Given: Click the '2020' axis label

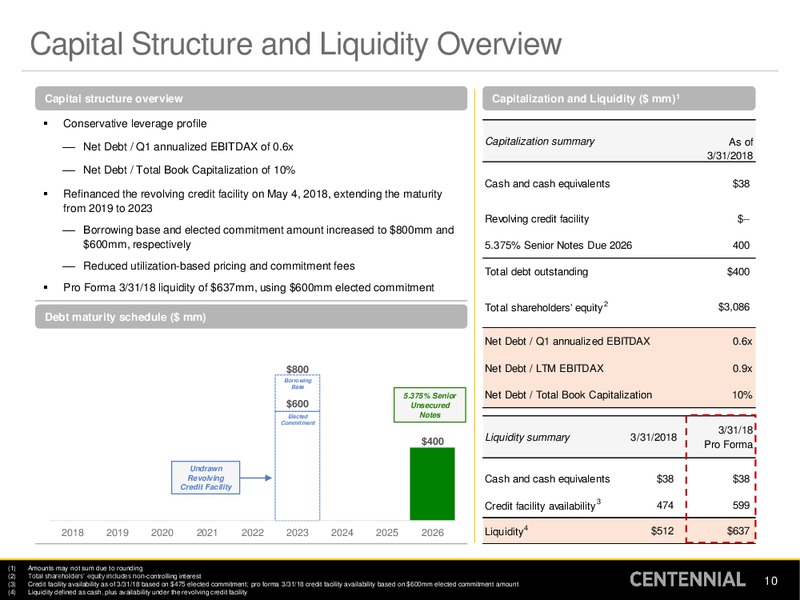Looking at the screenshot, I should 162,533.
